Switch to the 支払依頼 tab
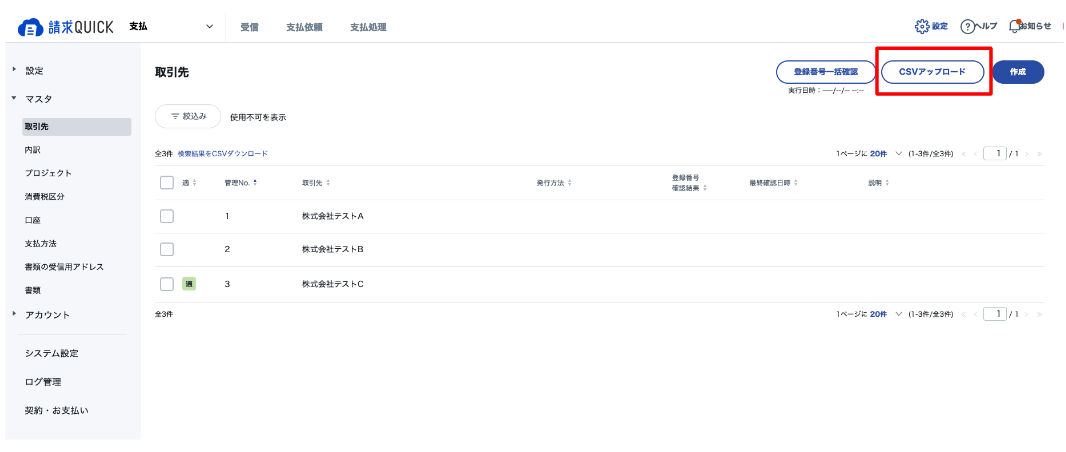Screen dimensions: 1066x452 pos(304,28)
